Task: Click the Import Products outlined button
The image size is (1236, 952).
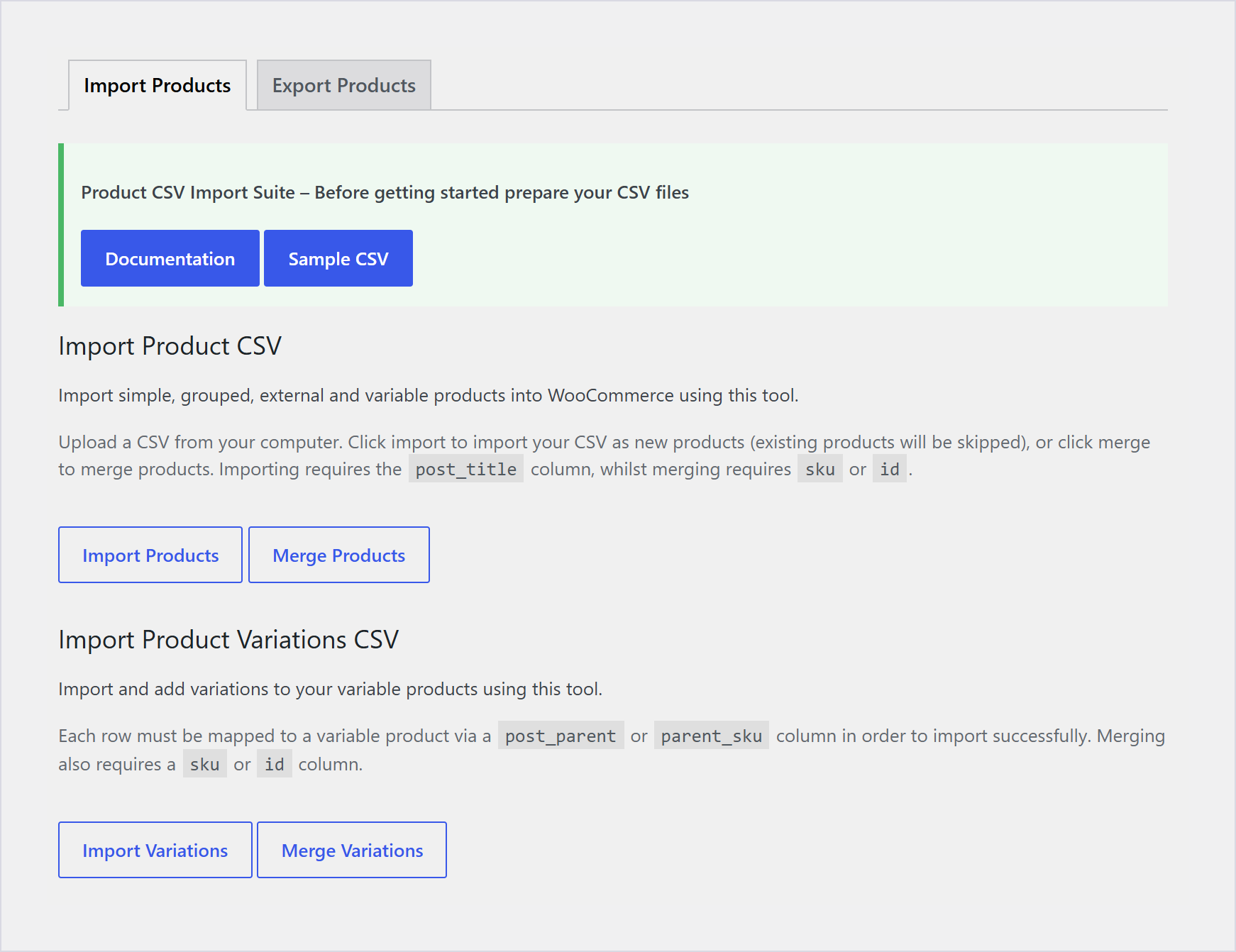Action: pyautogui.click(x=150, y=555)
